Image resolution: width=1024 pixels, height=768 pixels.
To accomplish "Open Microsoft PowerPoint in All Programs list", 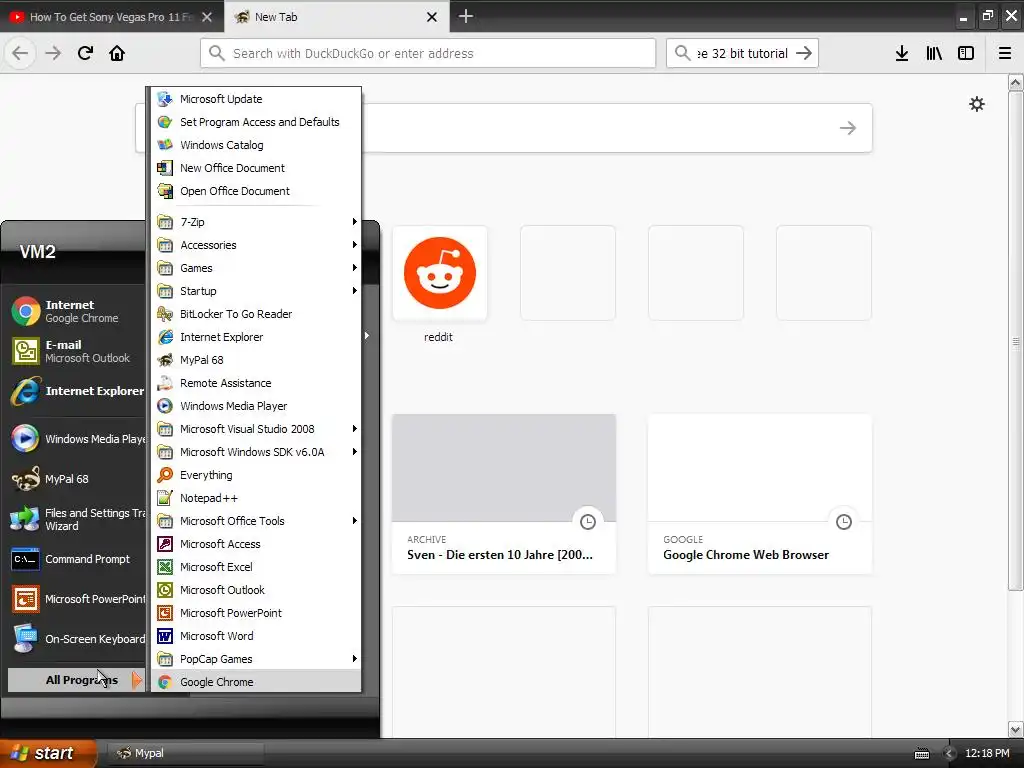I will 256,613.
